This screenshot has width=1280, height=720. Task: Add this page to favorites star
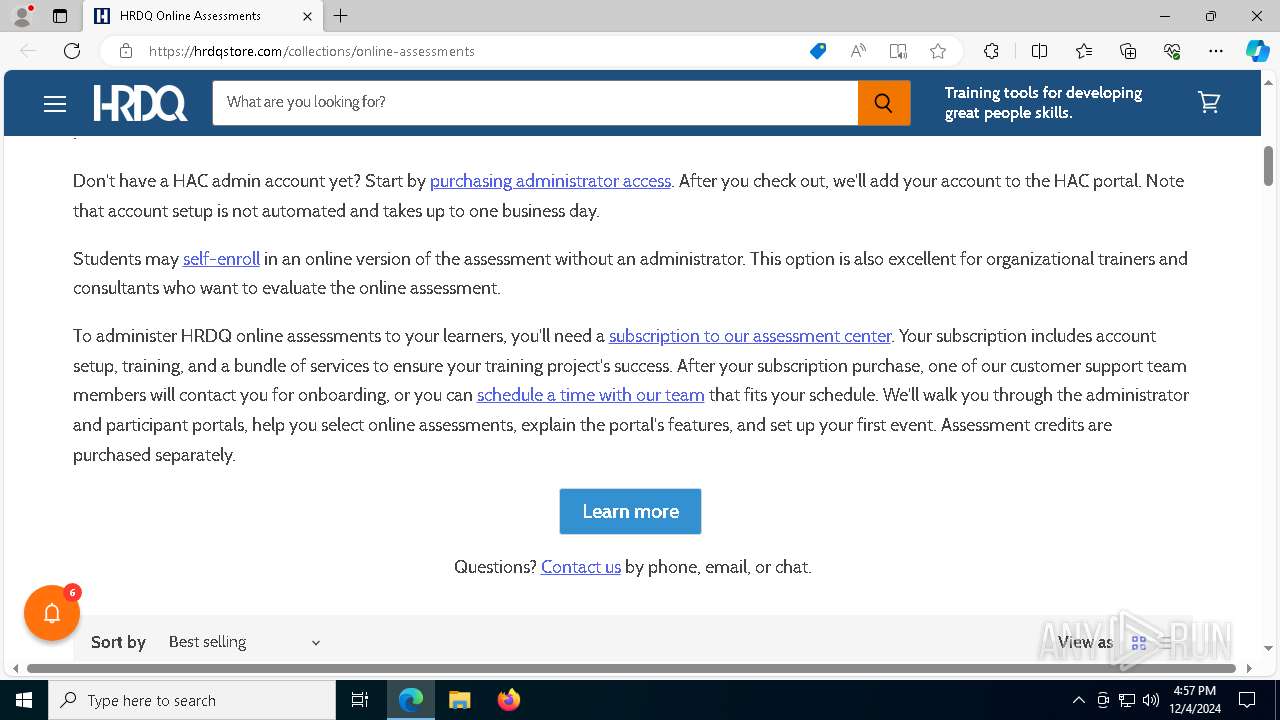click(x=937, y=51)
